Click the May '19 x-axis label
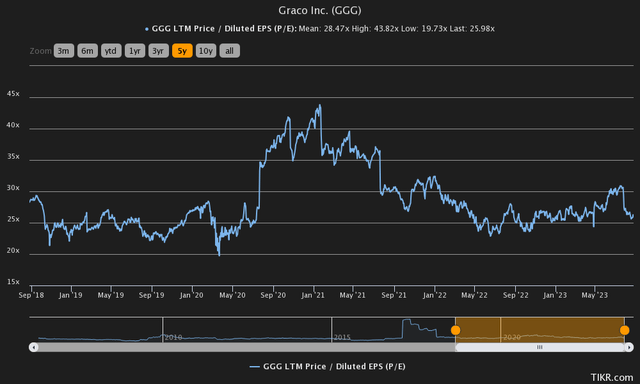The width and height of the screenshot is (640, 384). click(x=111, y=295)
